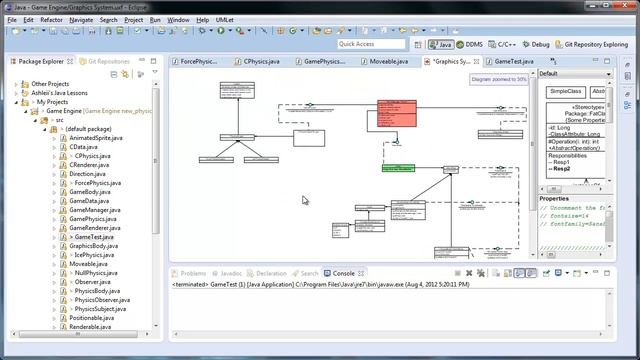Switch to the C/C++ perspective
Viewport: 640px width, 360px height.
pos(502,44)
